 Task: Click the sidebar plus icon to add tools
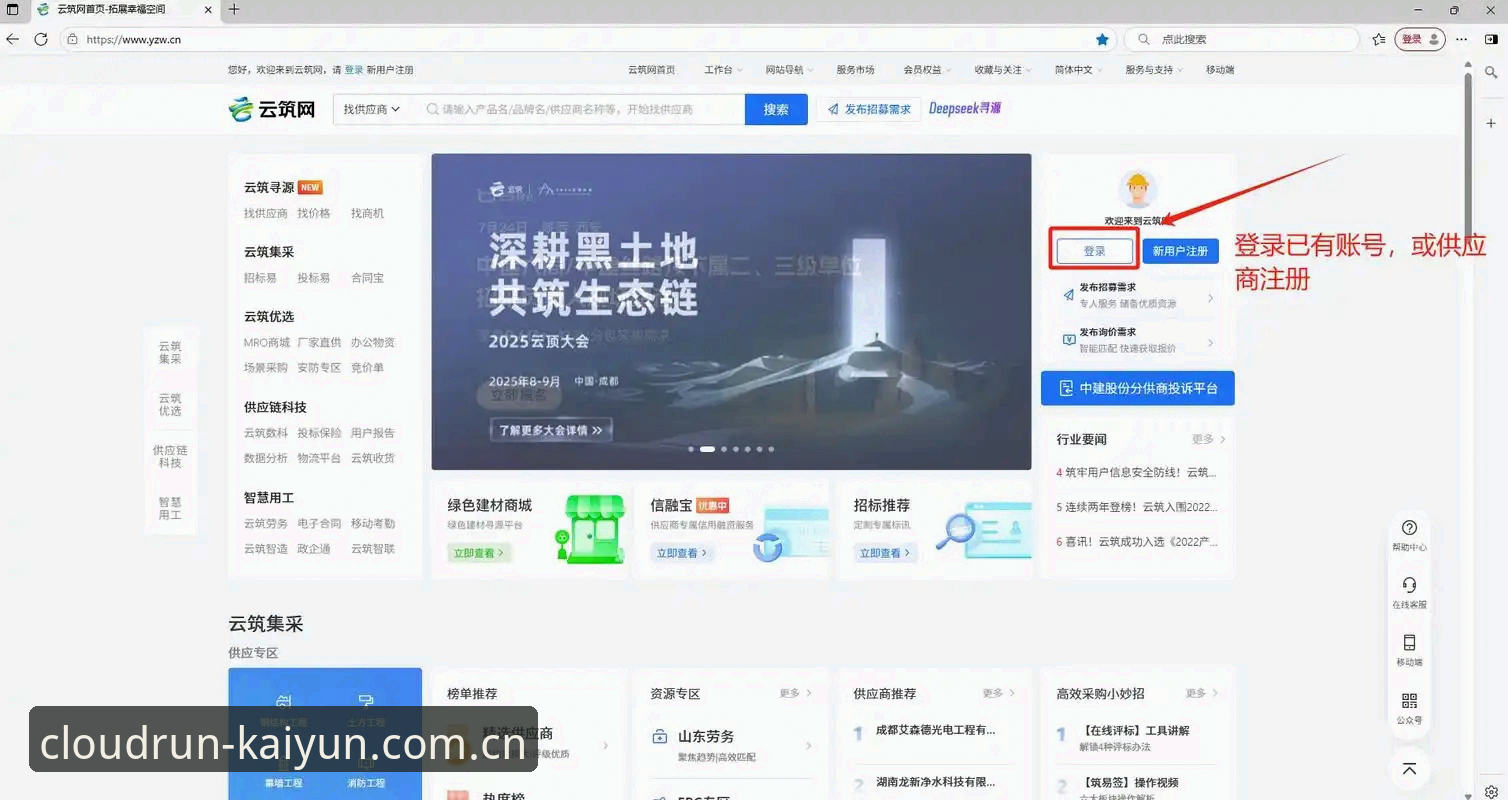pos(1491,122)
